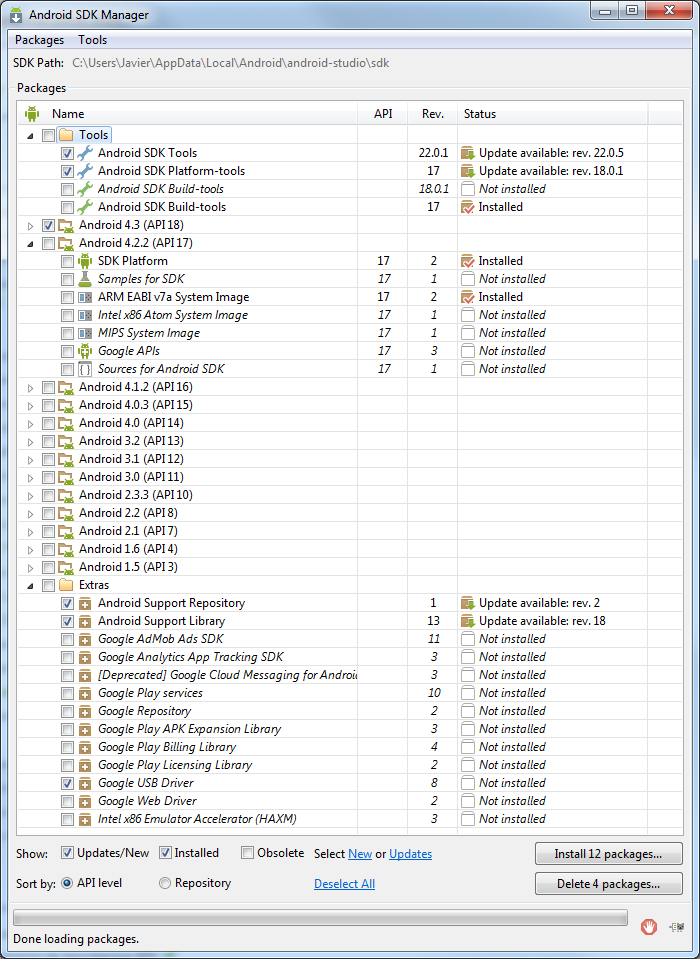Uncheck the Android 4.3 (API 18) checkbox
Image resolution: width=700 pixels, height=959 pixels.
point(48,225)
